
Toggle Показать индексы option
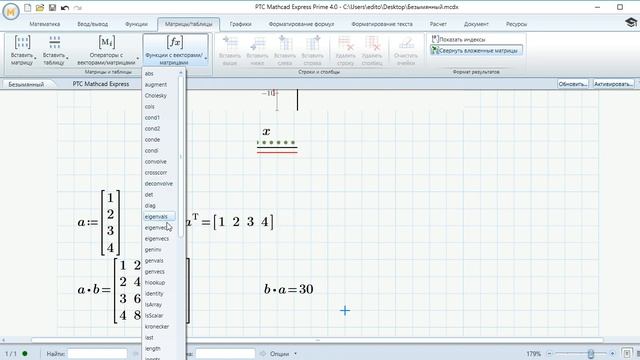click(458, 39)
